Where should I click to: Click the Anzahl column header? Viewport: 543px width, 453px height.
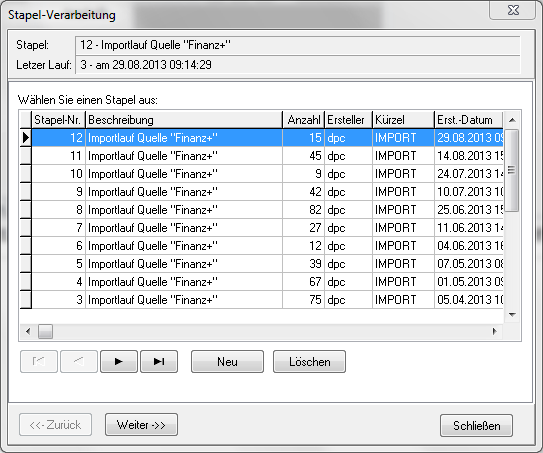tap(304, 120)
